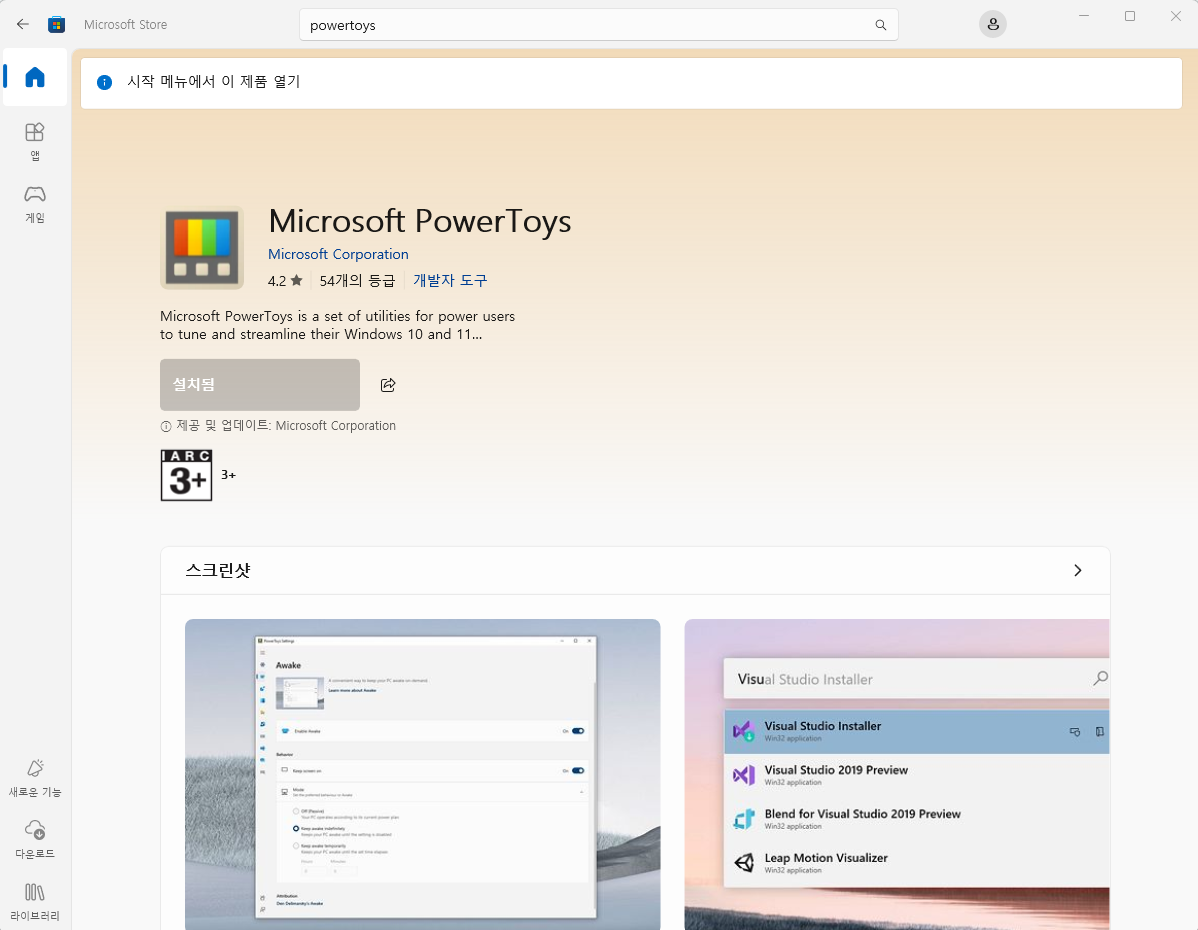Open the Awake settings screenshot thumbnail
This screenshot has width=1198, height=930.
click(x=423, y=774)
